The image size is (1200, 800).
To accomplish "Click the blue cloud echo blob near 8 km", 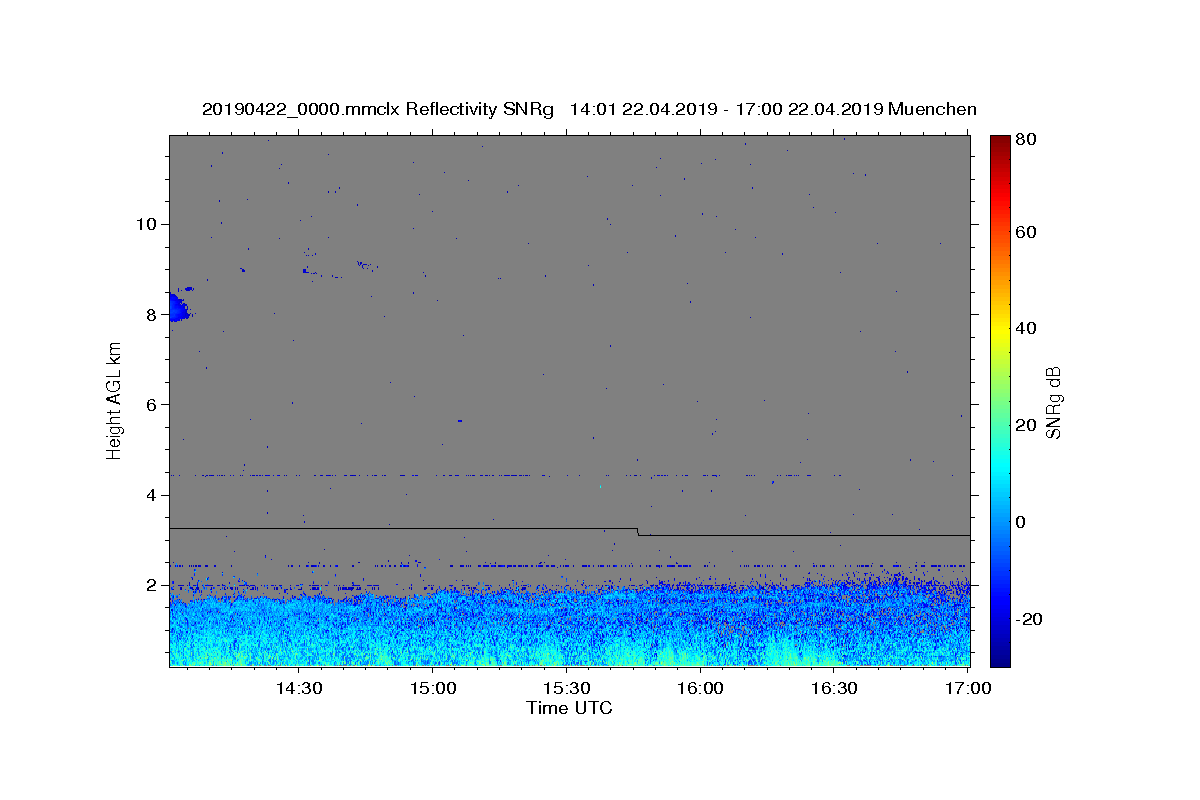I will click(177, 306).
